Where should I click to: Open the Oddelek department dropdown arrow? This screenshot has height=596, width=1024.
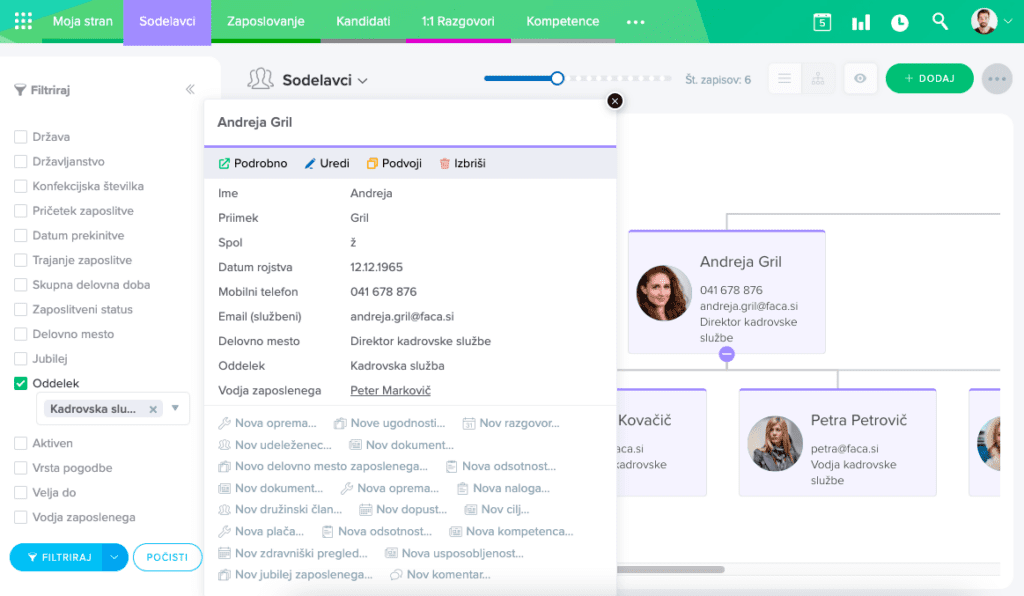click(x=175, y=408)
